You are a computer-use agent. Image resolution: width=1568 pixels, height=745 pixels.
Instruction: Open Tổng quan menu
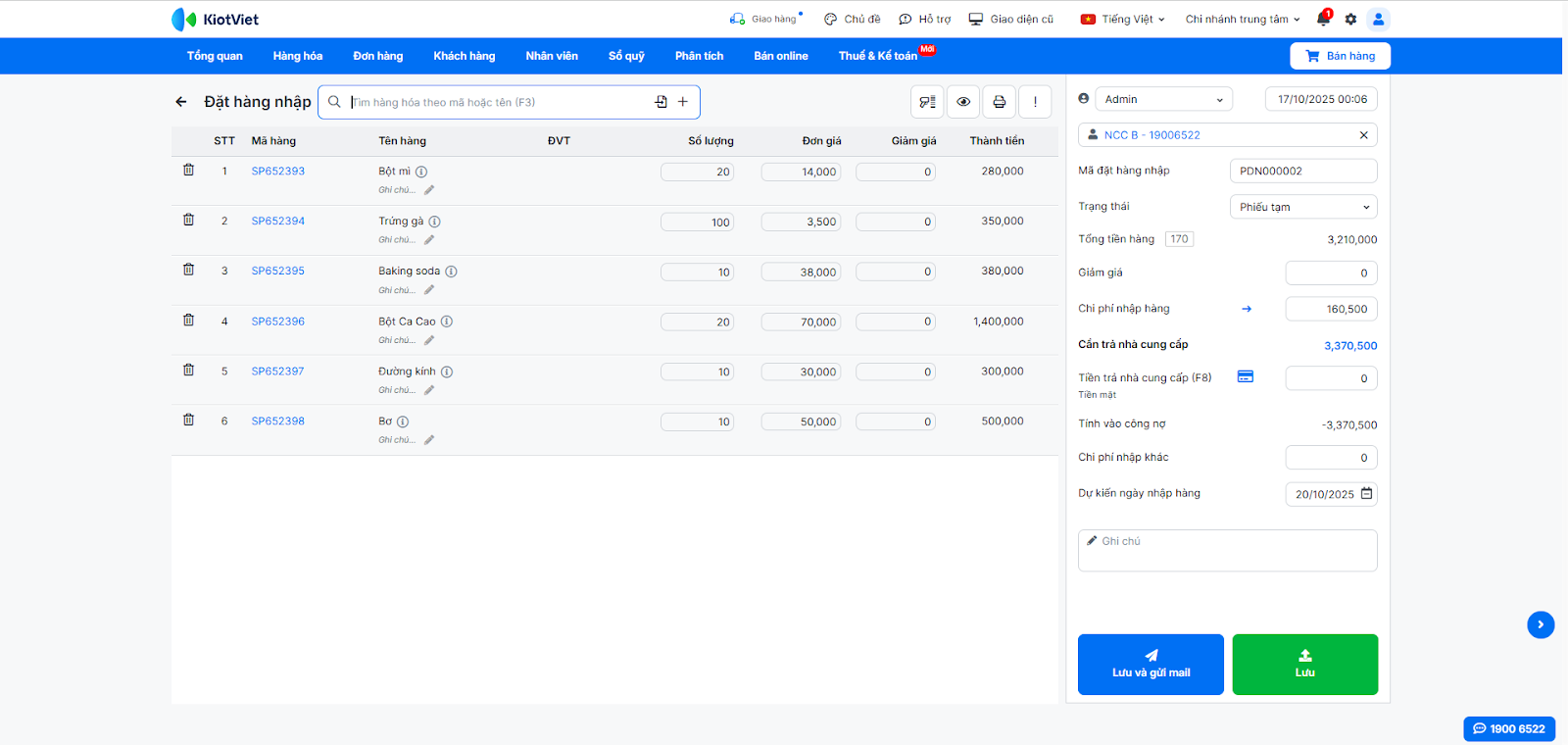215,56
